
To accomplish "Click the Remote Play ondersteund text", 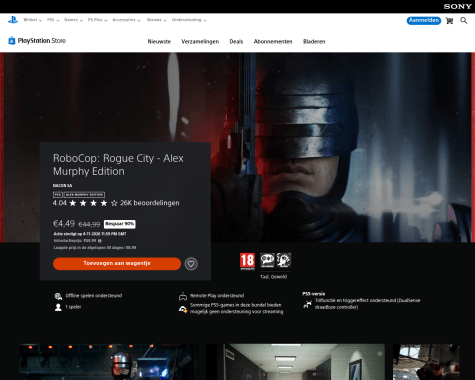I will (x=217, y=296).
